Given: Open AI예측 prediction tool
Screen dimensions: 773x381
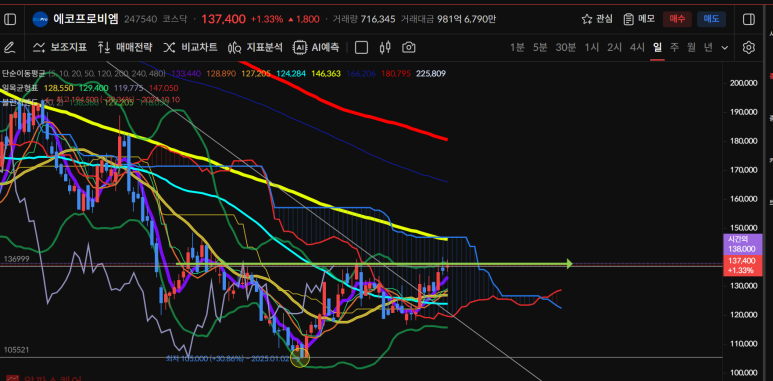Looking at the screenshot, I should coord(316,47).
